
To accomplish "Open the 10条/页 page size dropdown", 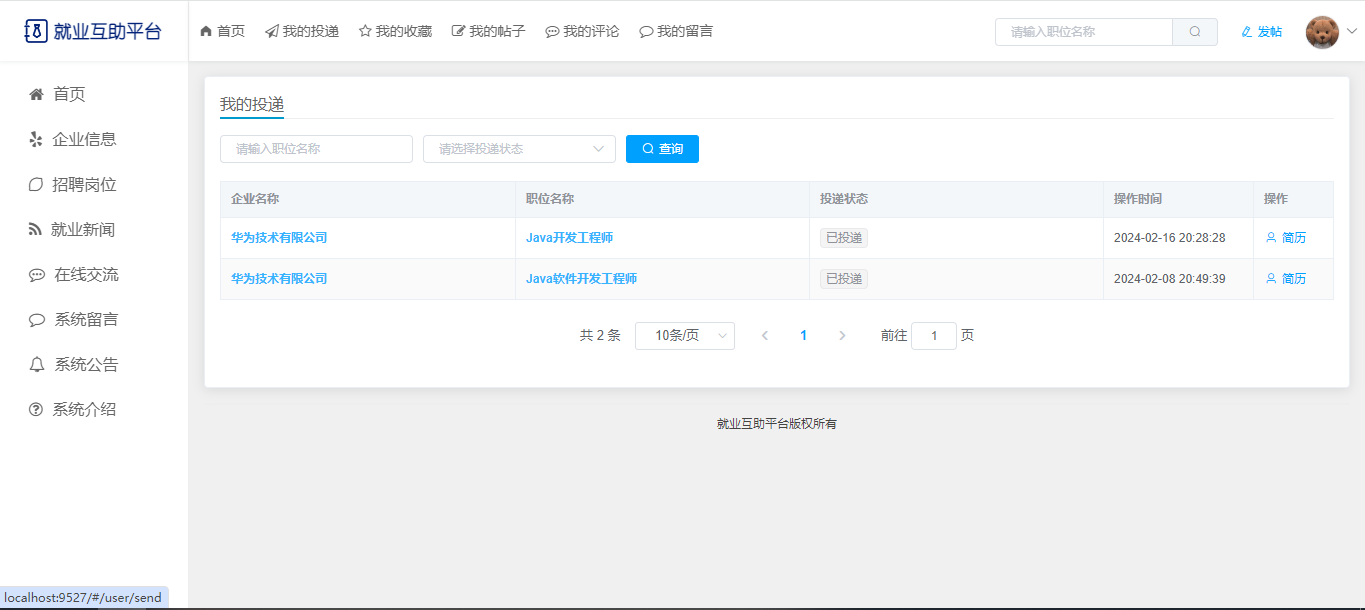I will [x=684, y=336].
